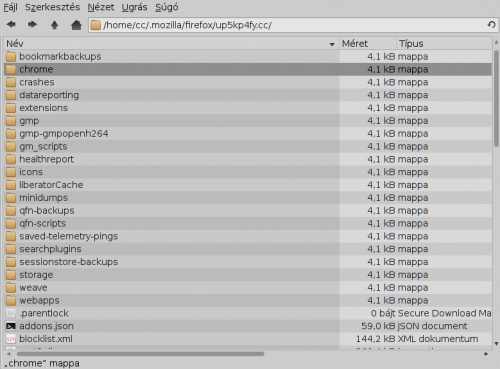Click the folder icon beside liberatorCache
The image size is (500, 369).
(x=11, y=185)
